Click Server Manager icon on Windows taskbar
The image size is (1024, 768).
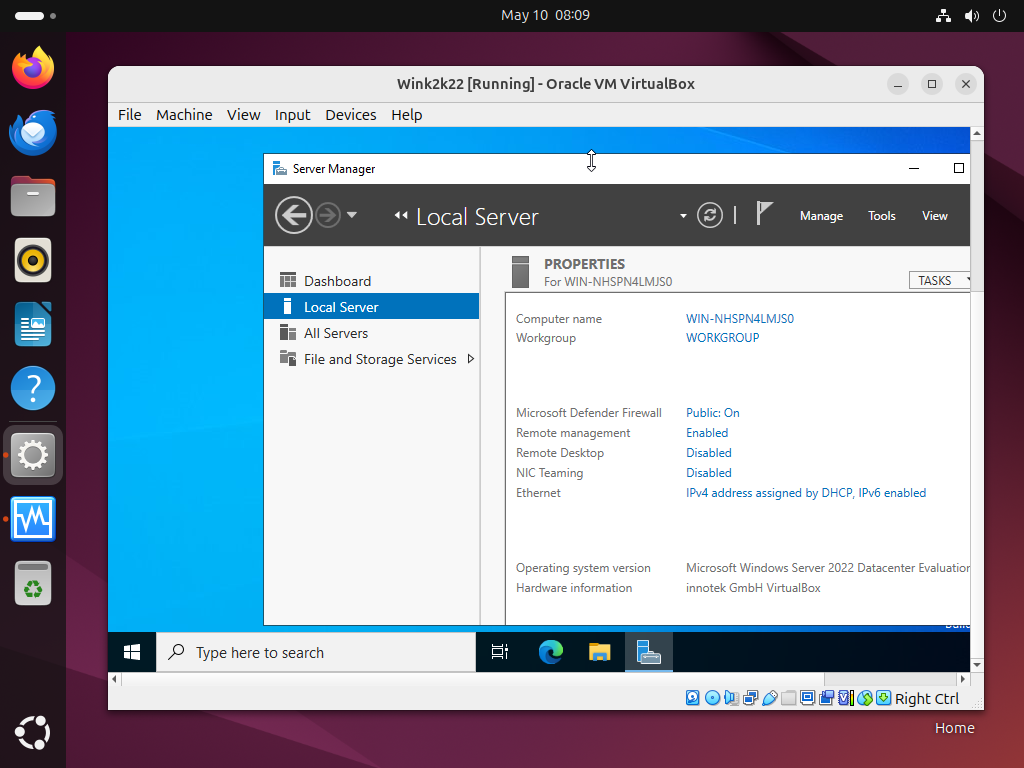pyautogui.click(x=648, y=652)
